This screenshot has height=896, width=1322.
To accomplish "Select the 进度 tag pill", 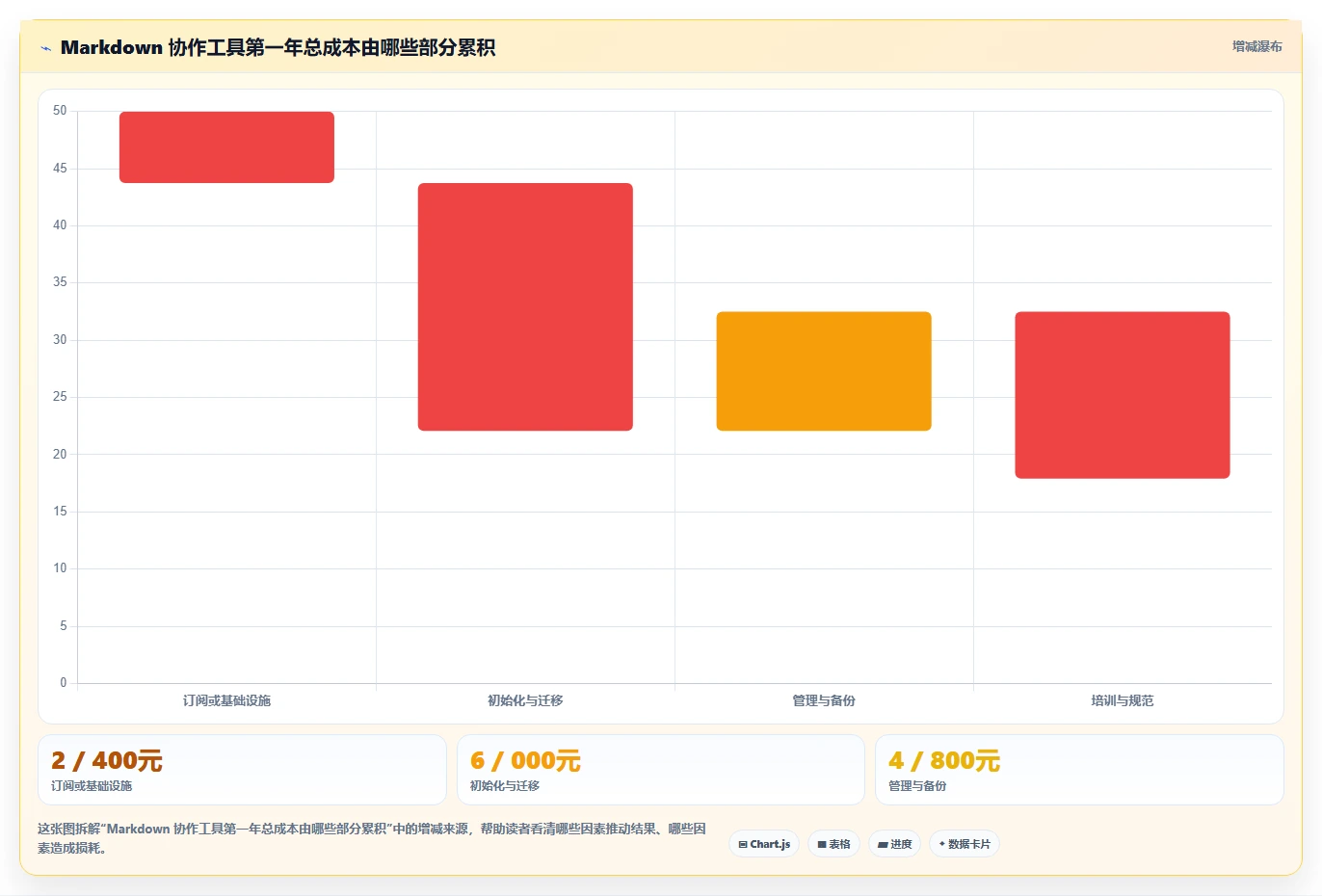I will pyautogui.click(x=894, y=844).
